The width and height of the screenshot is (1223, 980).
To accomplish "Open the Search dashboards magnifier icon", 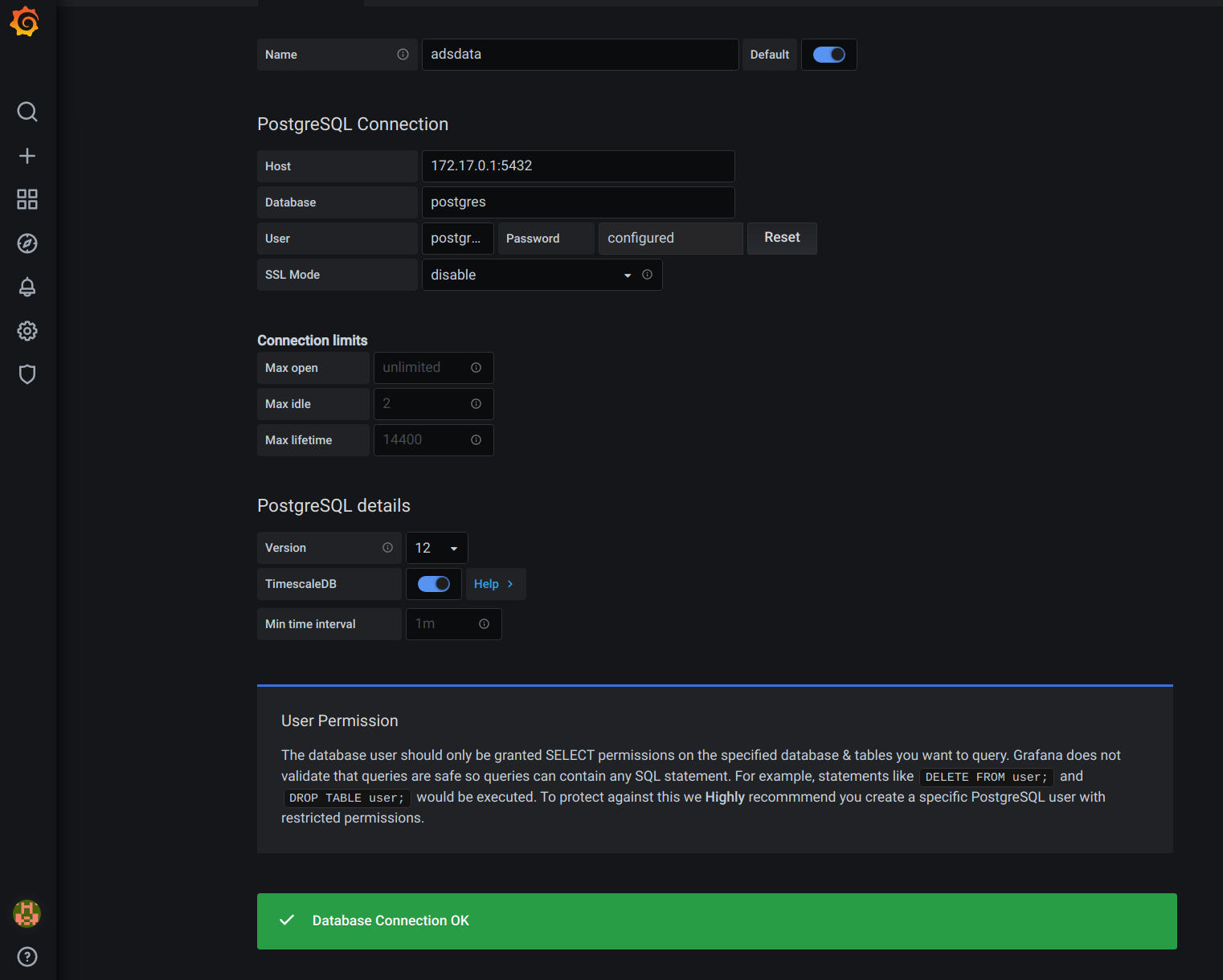I will click(27, 112).
